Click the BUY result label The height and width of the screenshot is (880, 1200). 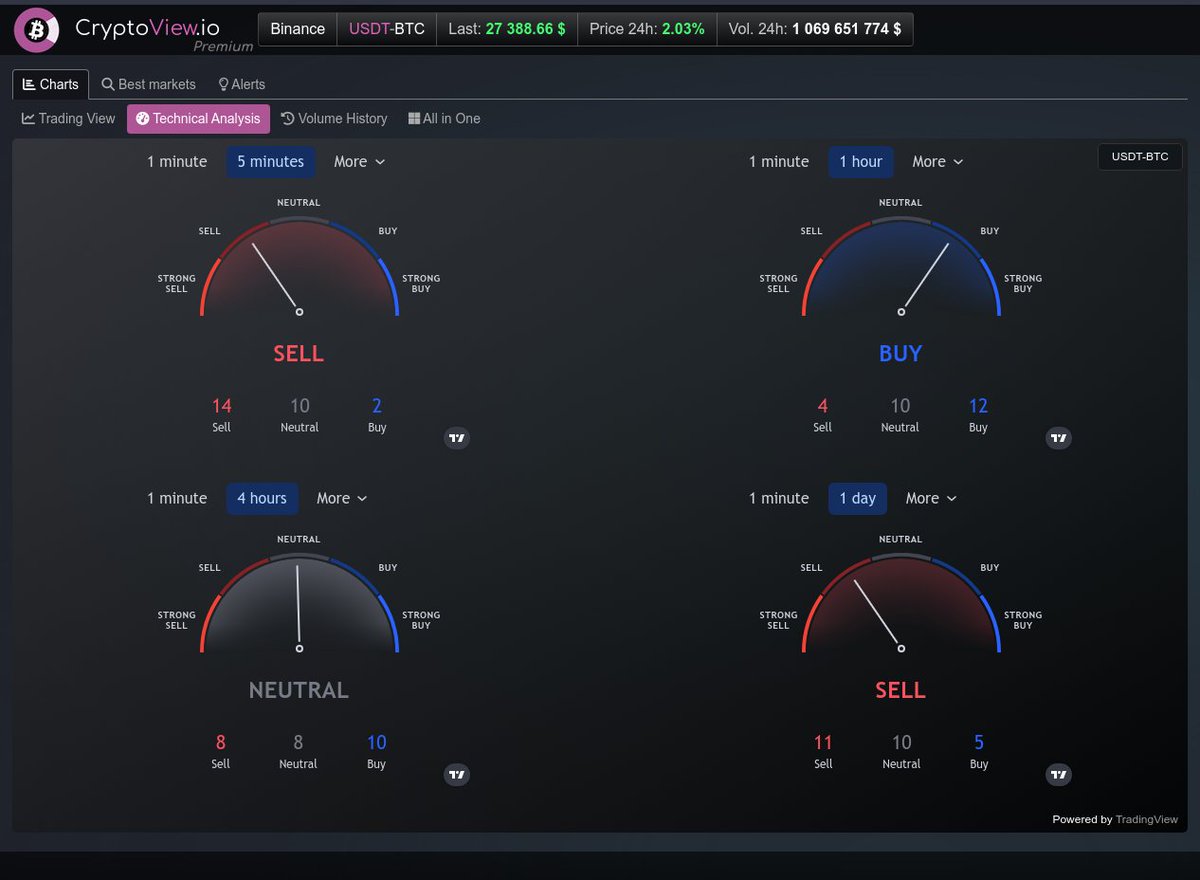900,354
